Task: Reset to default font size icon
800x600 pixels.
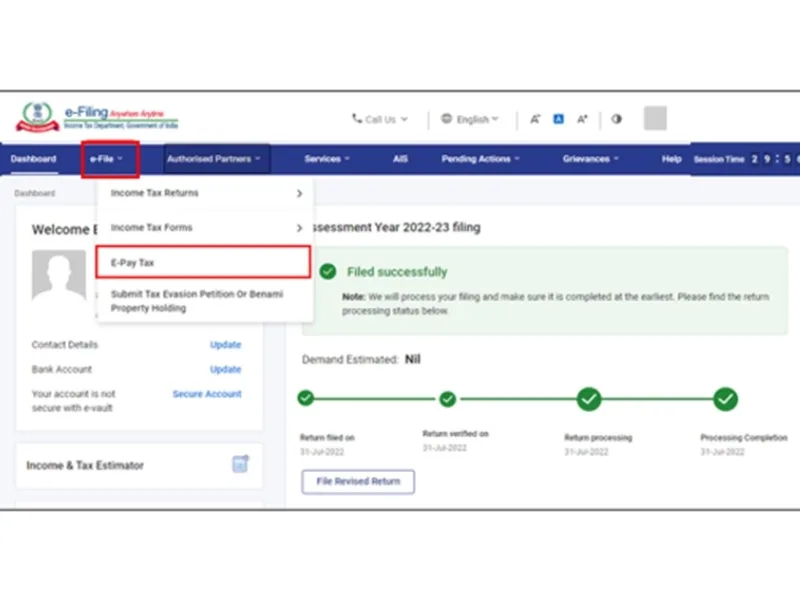Action: click(559, 119)
